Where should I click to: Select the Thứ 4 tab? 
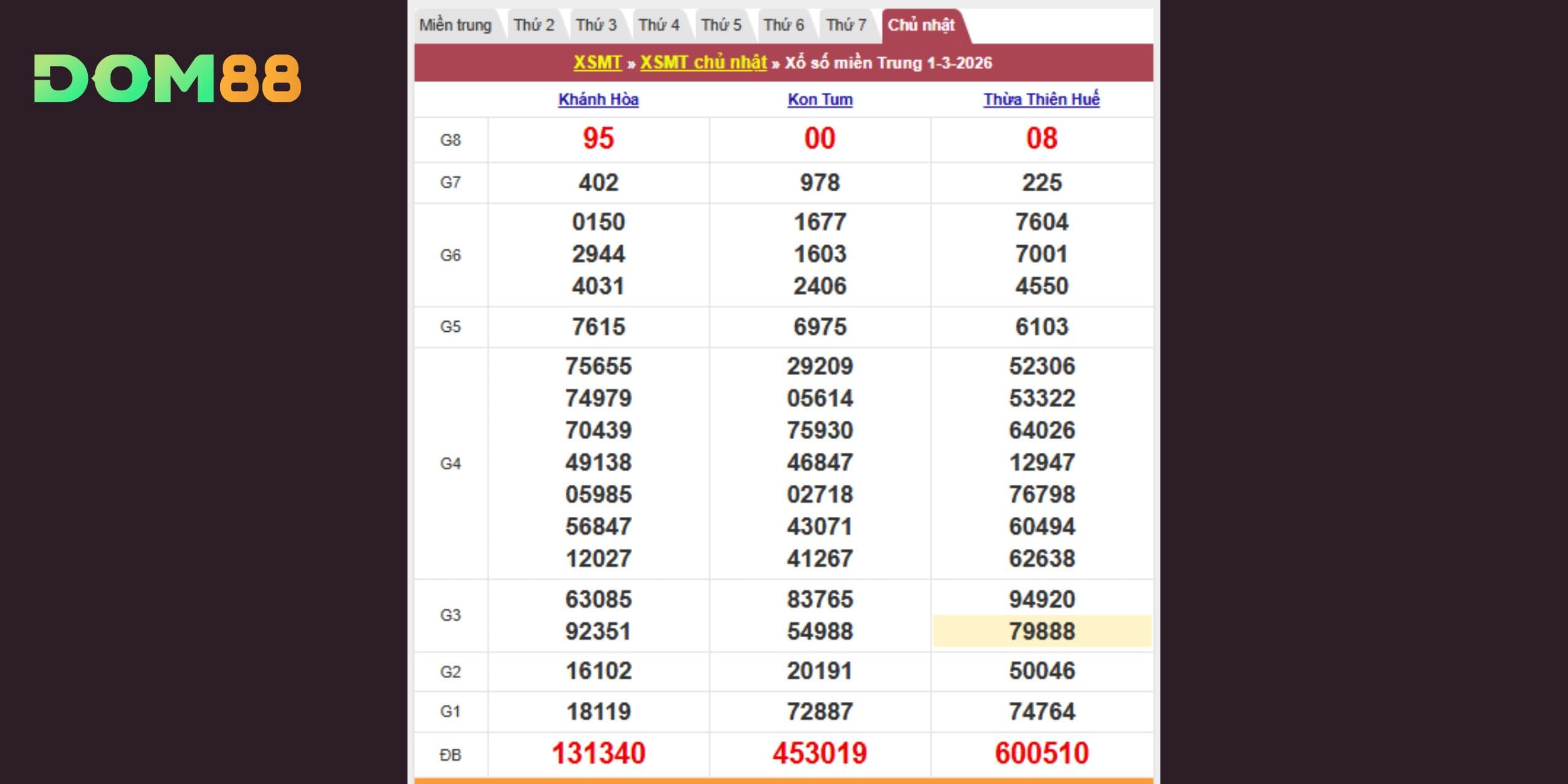click(659, 26)
